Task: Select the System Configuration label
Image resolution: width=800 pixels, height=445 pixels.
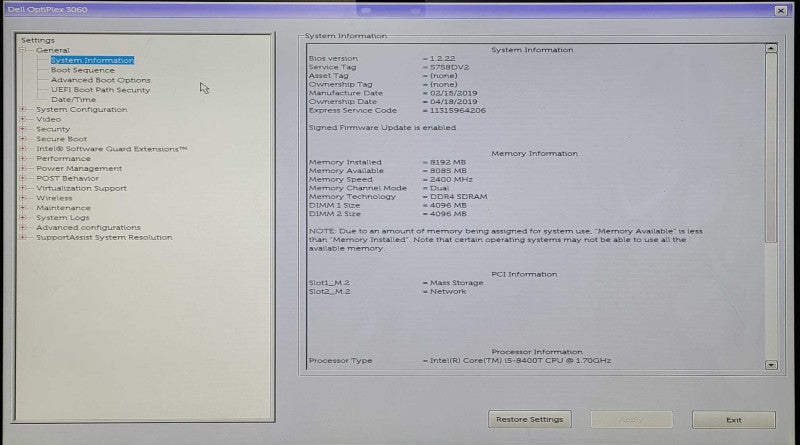Action: coord(82,109)
